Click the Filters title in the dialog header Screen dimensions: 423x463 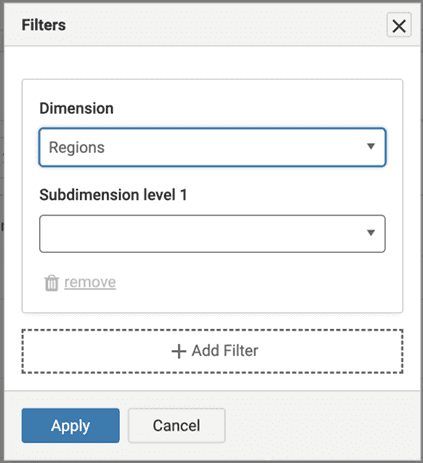point(44,25)
